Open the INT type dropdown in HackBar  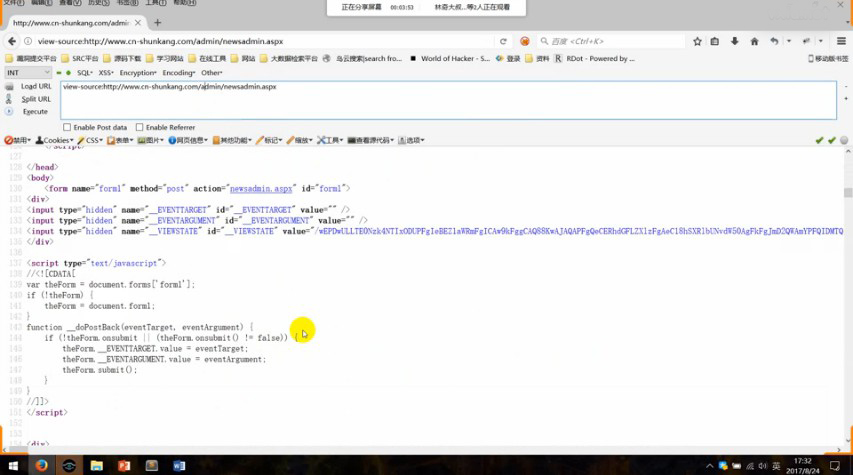click(x=27, y=73)
